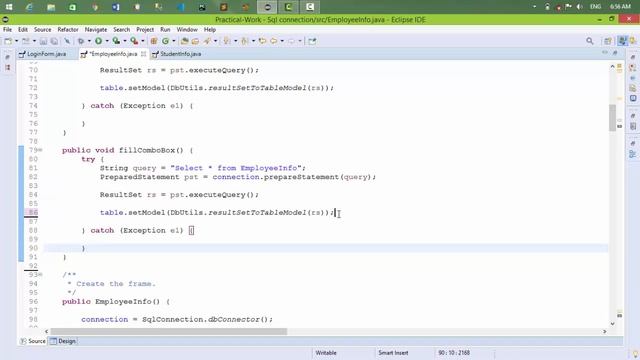Viewport: 640px width, 360px height.
Task: Click the Debug bug toolbar icon
Action: click(x=81, y=41)
